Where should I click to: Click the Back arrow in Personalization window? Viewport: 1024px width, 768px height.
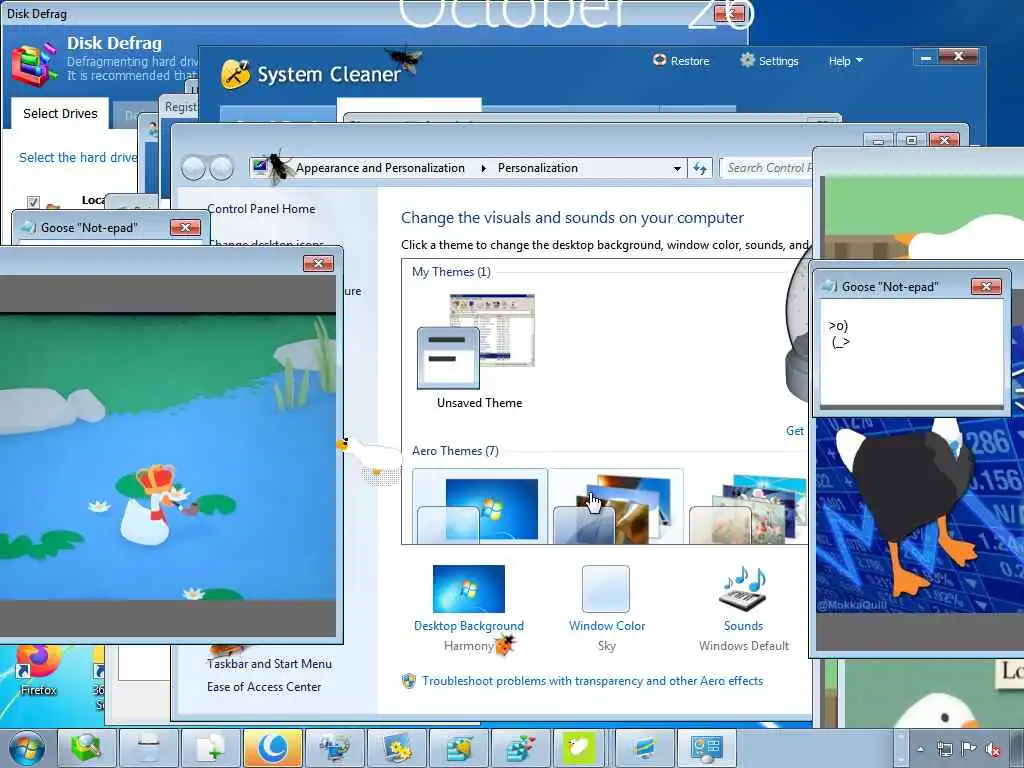193,168
